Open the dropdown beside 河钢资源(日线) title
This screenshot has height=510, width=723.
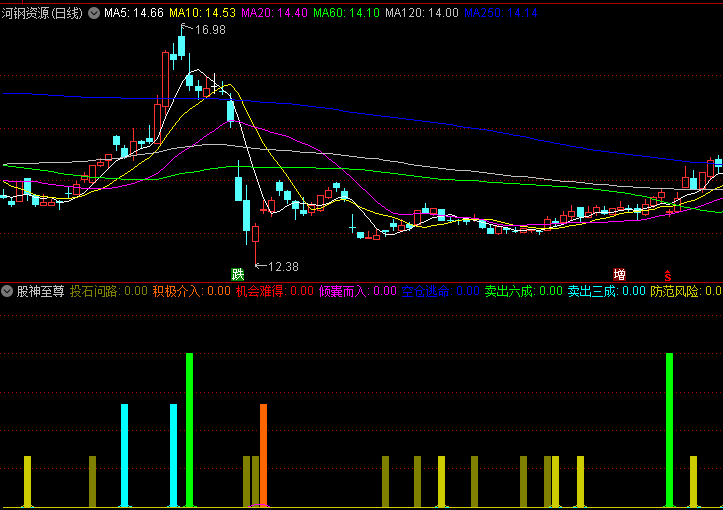94,13
